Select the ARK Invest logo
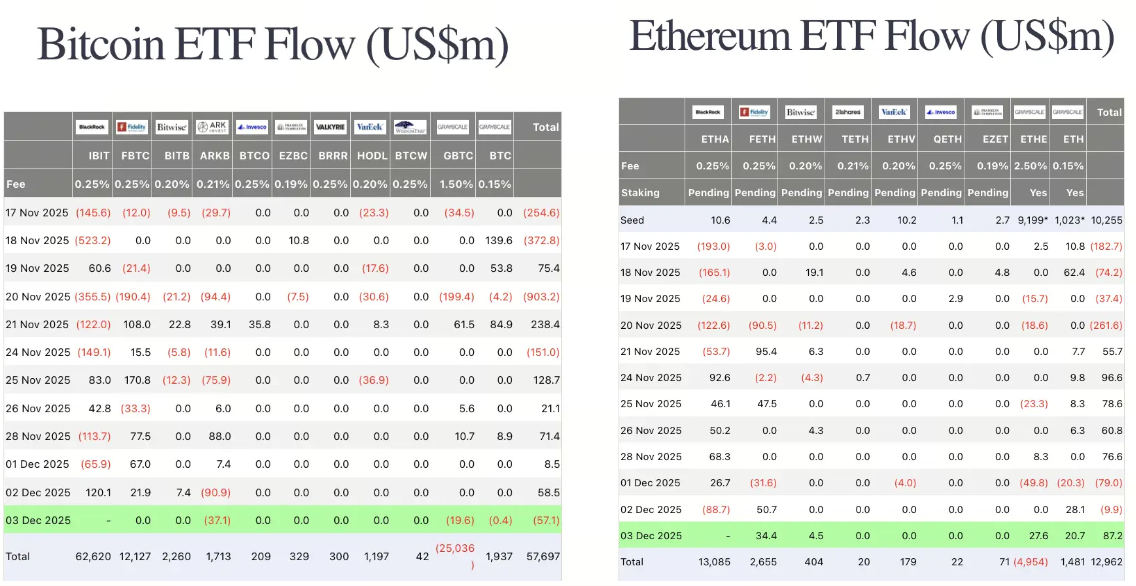Screen dimensions: 1136x586 click(212, 127)
